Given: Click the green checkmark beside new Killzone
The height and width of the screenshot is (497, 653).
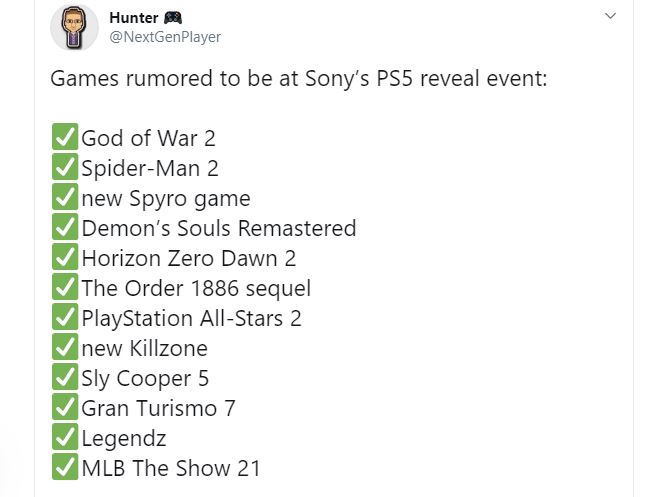Looking at the screenshot, I should 64,348.
